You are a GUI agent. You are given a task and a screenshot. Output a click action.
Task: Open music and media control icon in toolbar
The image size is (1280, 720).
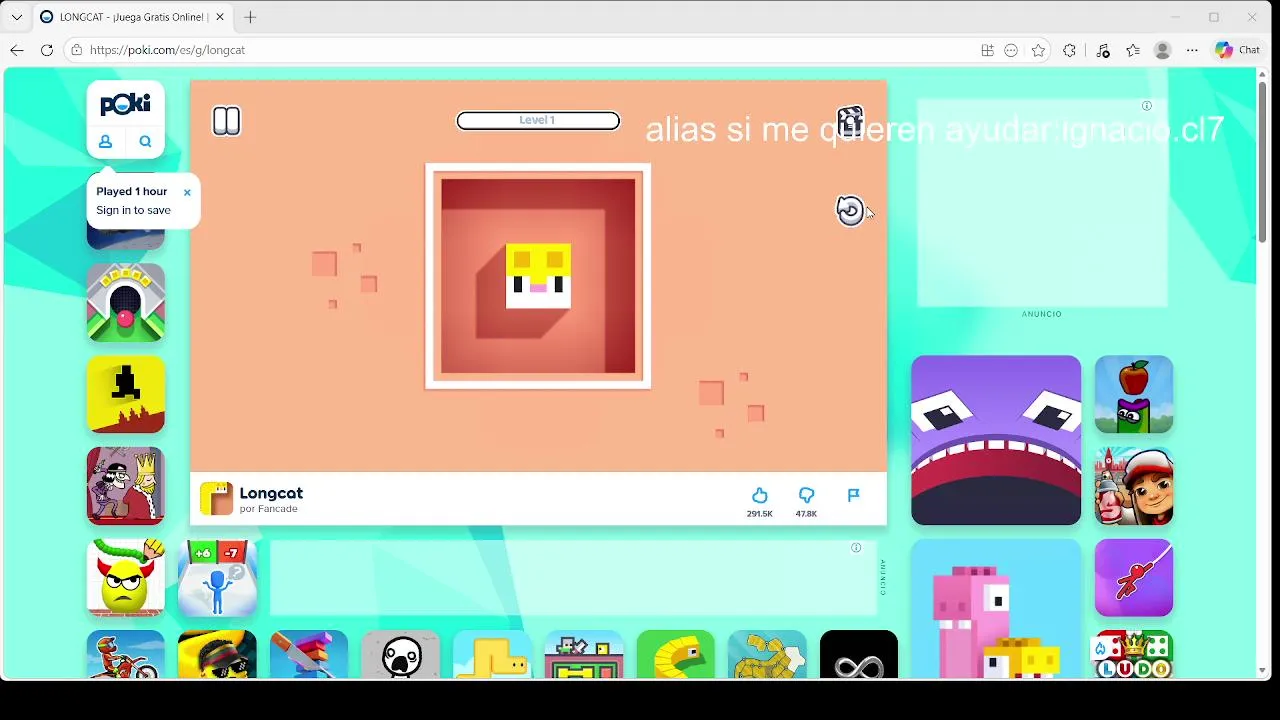point(1103,50)
